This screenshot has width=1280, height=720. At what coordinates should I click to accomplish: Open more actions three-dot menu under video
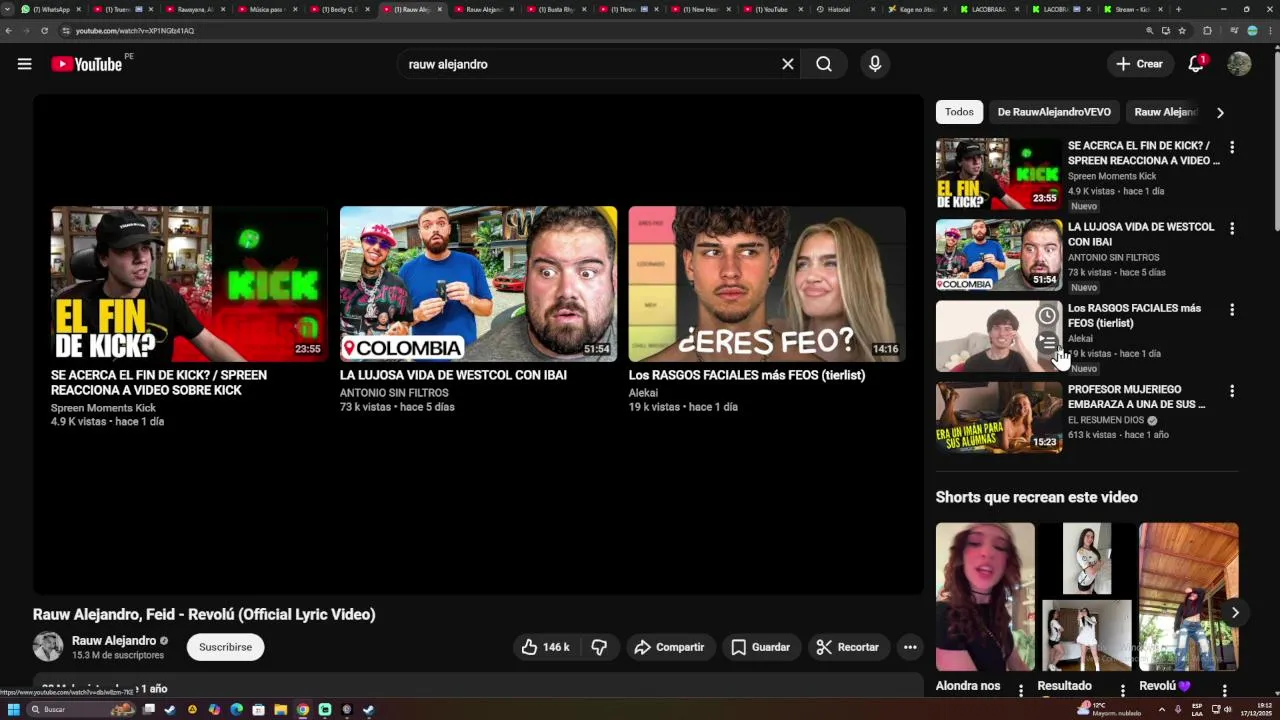(910, 647)
